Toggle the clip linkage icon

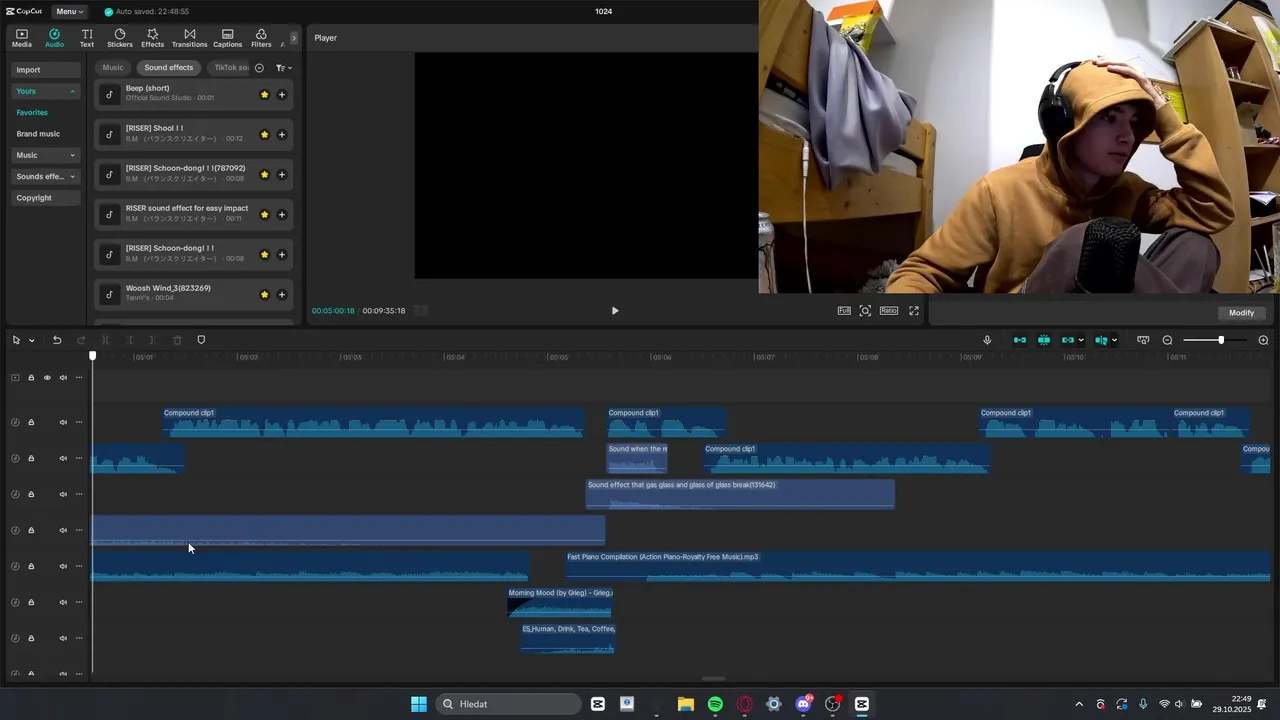tap(1068, 340)
